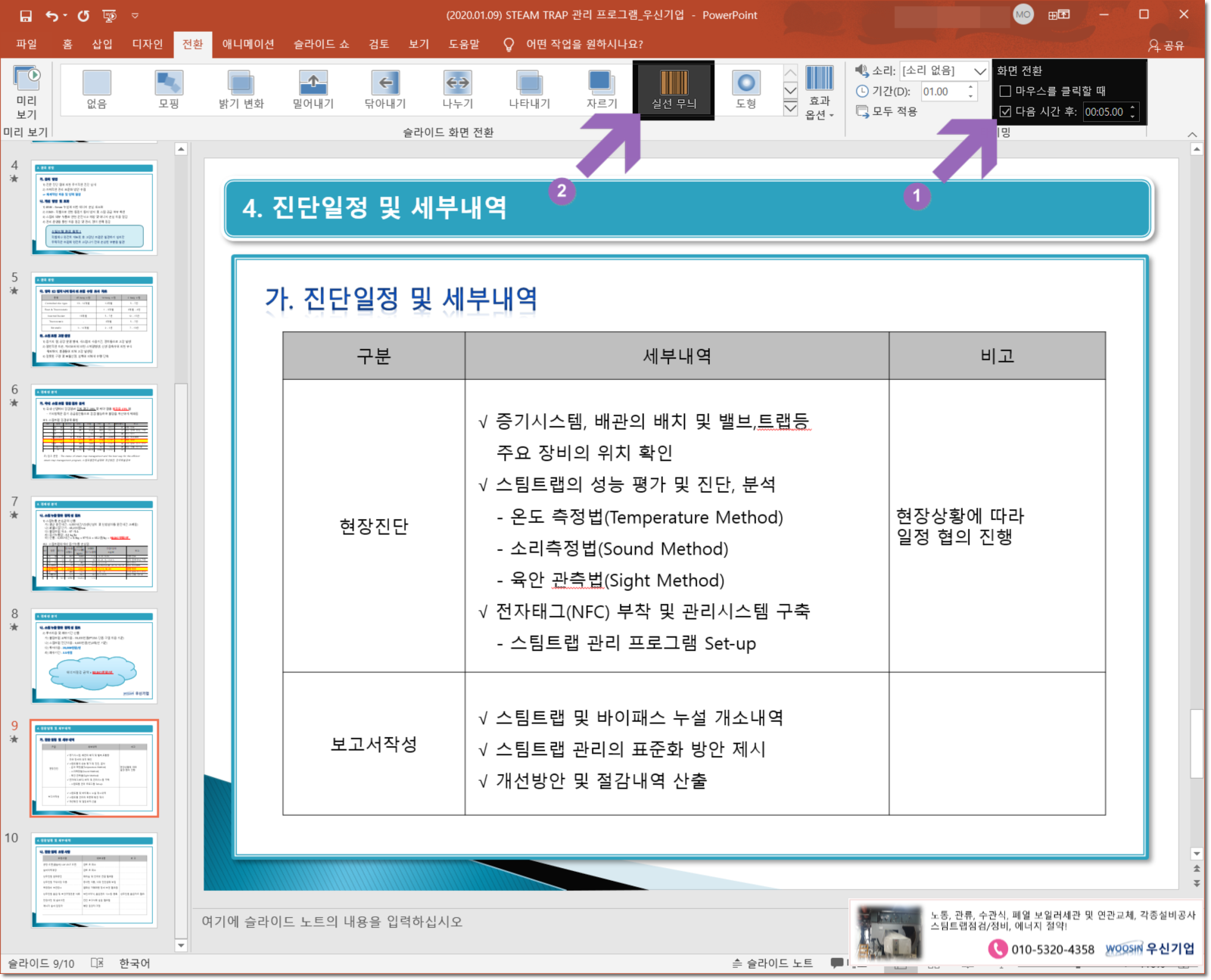Click 한국어 language in the status bar
The height and width of the screenshot is (980, 1211).
click(x=135, y=963)
